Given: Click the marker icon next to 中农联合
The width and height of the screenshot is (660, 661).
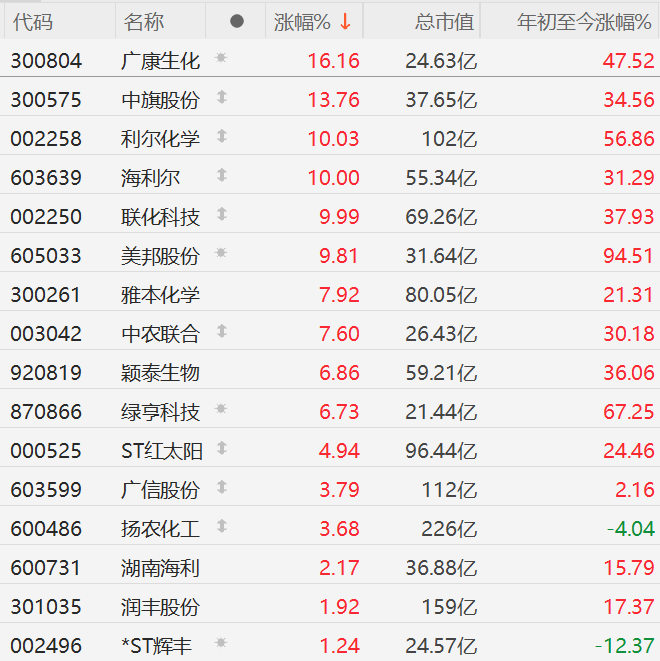Looking at the screenshot, I should (x=222, y=331).
